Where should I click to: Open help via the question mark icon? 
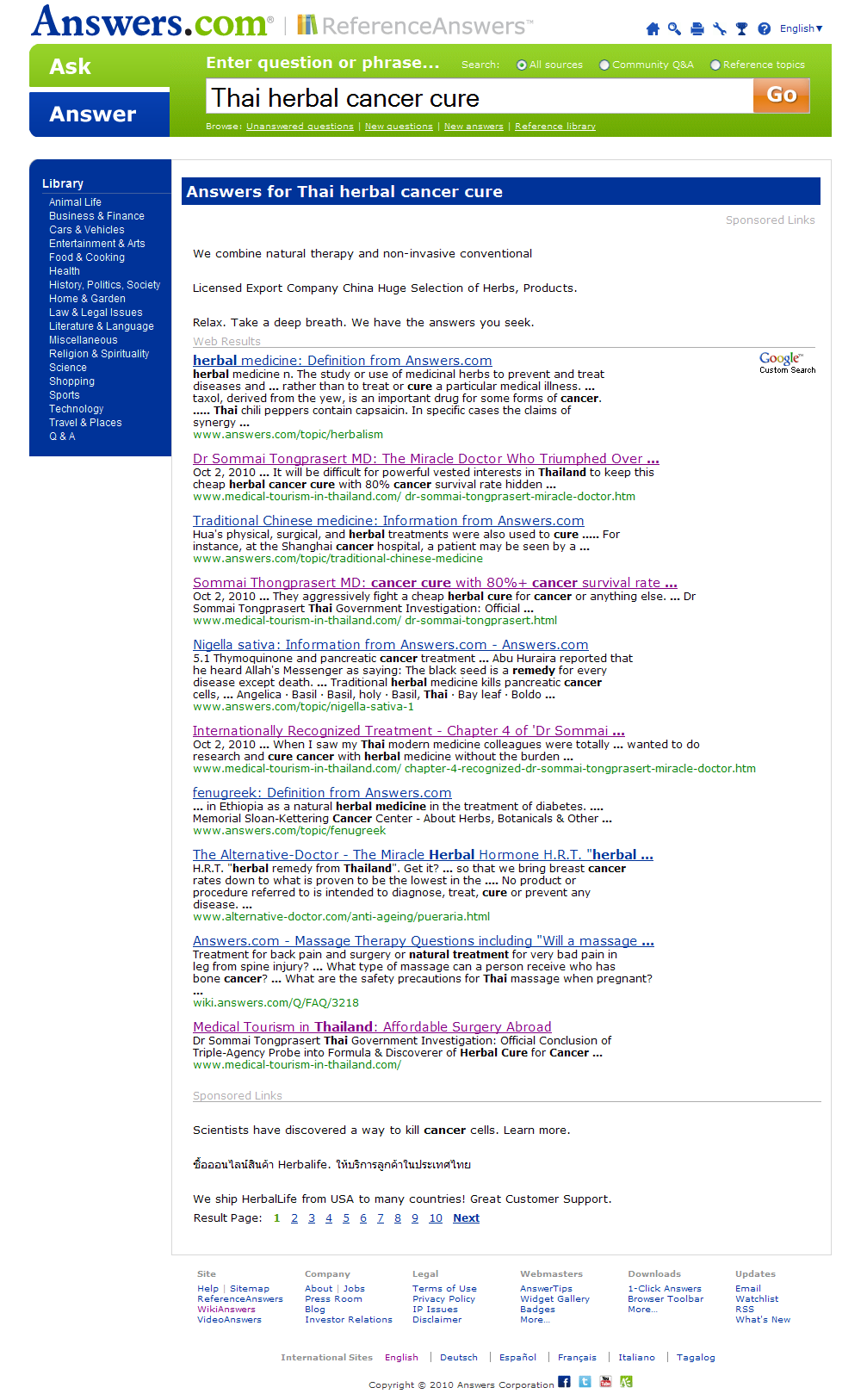click(x=764, y=29)
